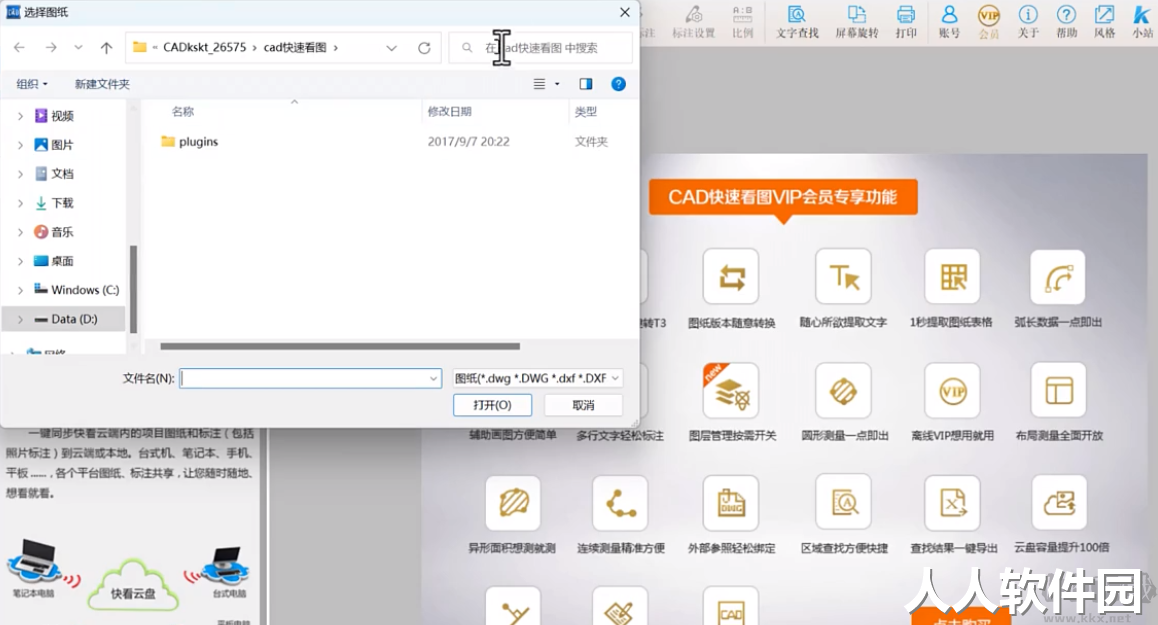Viewport: 1158px width, 625px height.
Task: Select the 屏幕旋转 screen rotate tool
Action: 857,21
